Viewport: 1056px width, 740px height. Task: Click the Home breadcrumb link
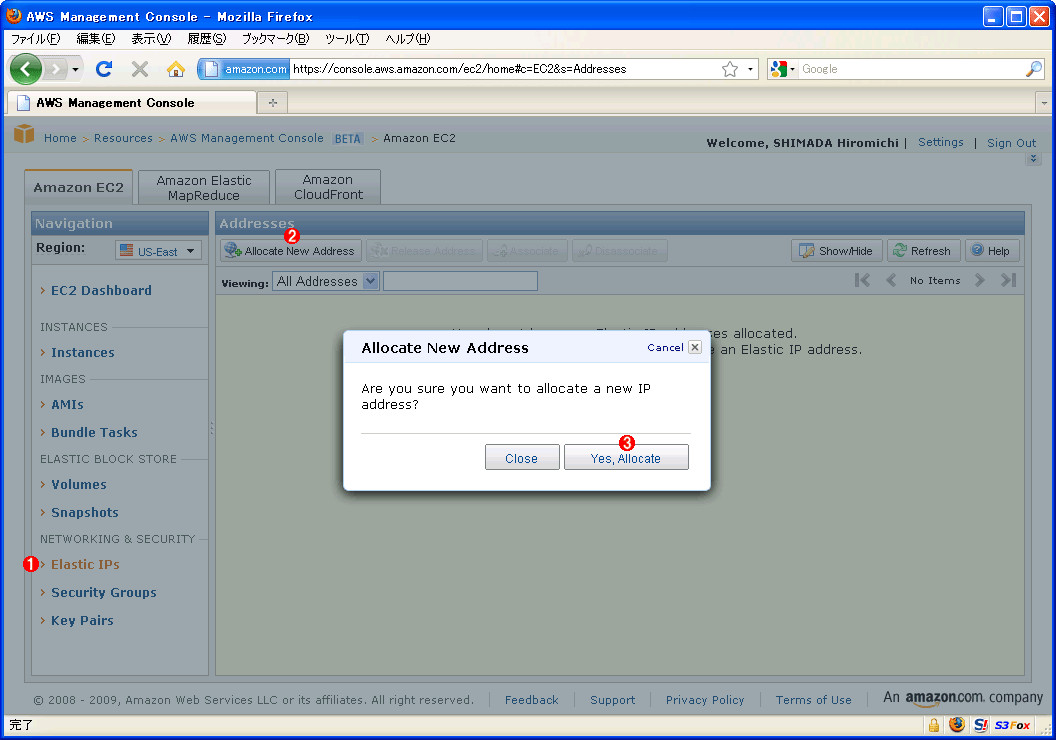pos(61,138)
